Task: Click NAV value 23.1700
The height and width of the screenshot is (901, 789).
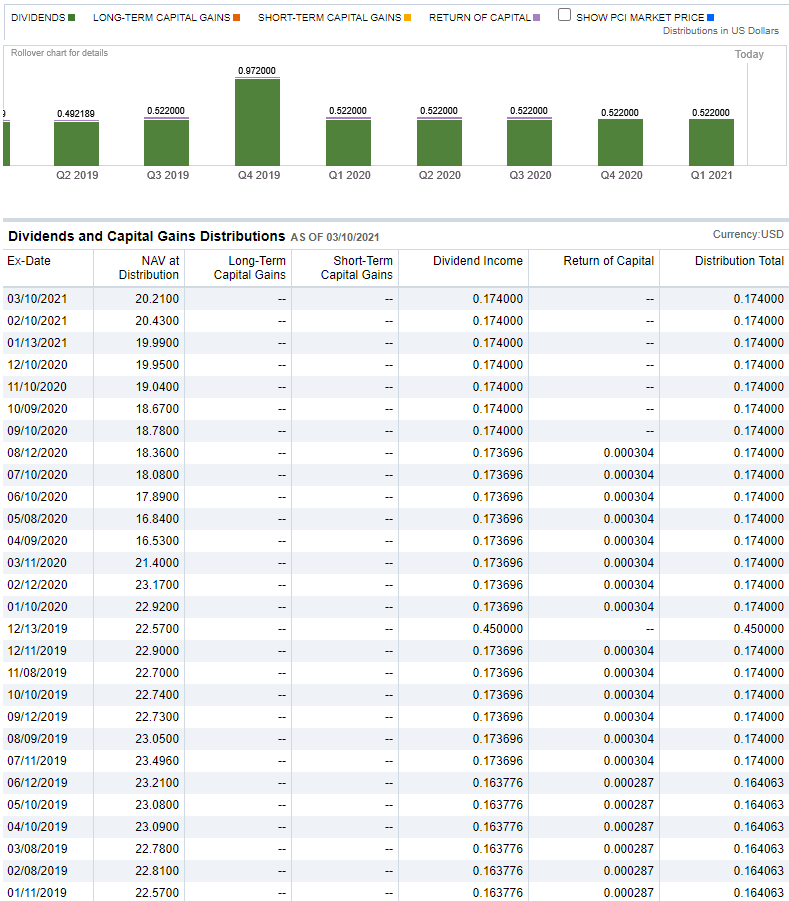Action: [x=157, y=584]
